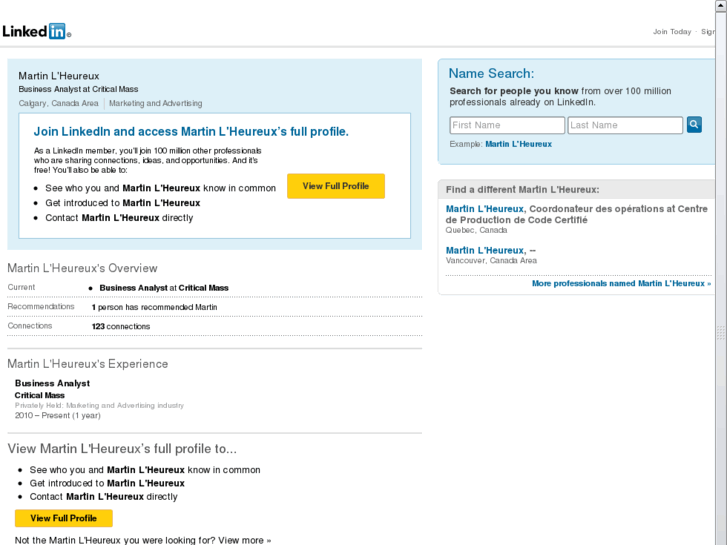Click '1 person has recommended Martin'
The width and height of the screenshot is (727, 545).
point(154,307)
